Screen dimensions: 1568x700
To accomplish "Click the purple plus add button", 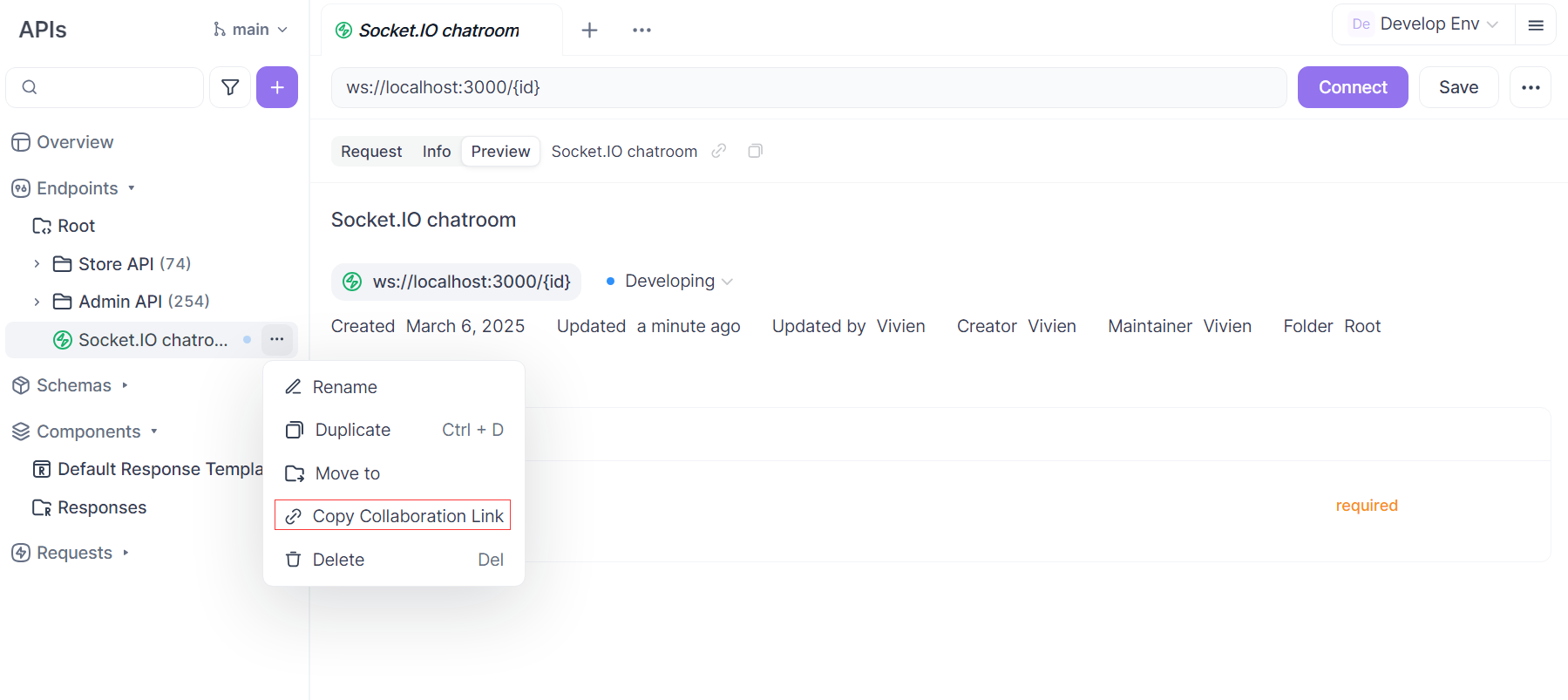I will tap(277, 87).
